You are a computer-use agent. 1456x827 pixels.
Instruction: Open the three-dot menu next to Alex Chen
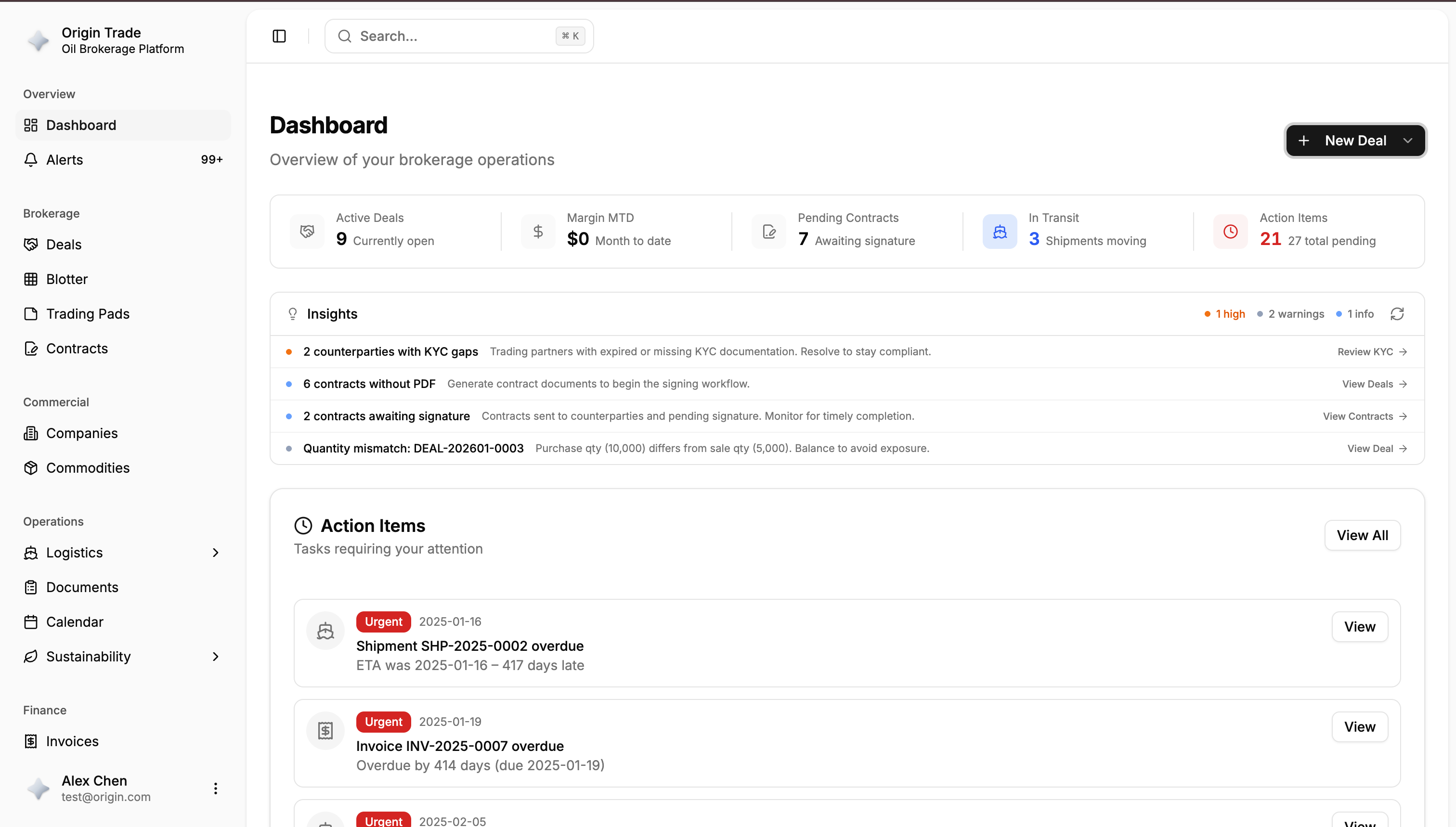pos(215,788)
